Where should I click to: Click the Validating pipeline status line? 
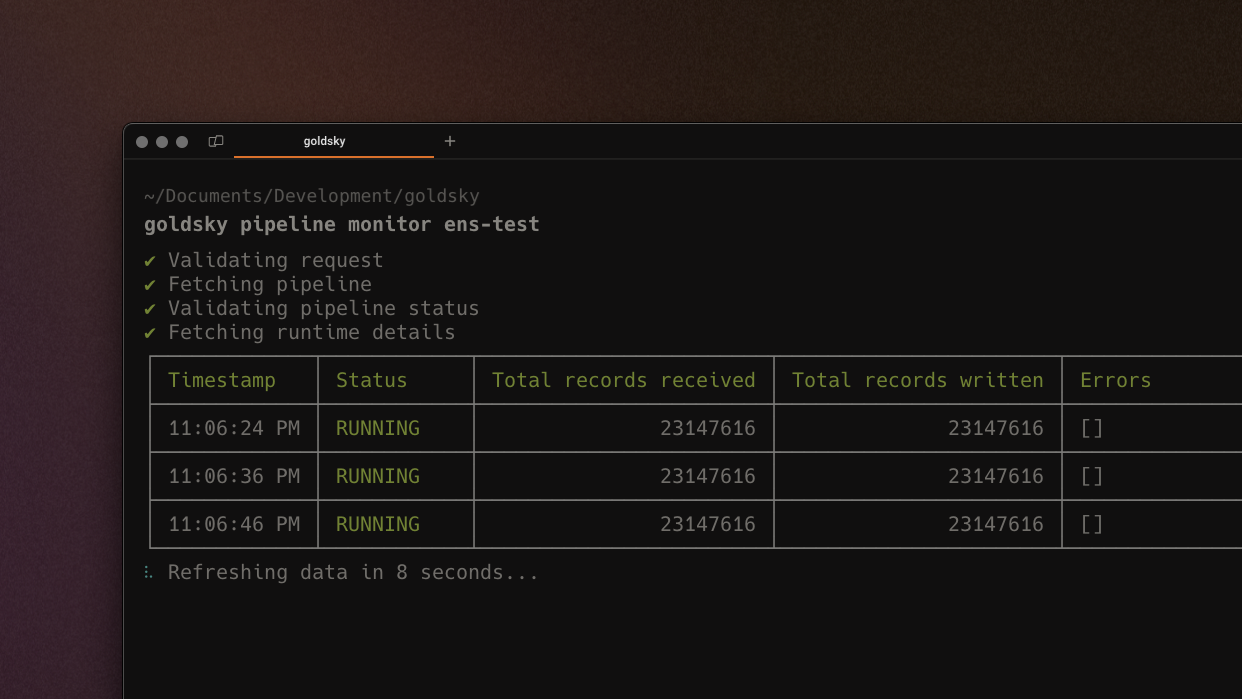(324, 308)
